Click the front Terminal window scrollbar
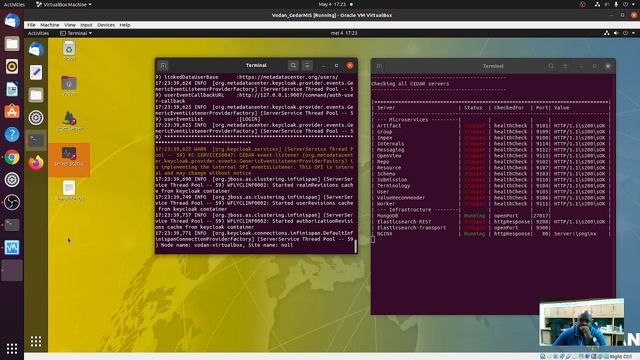This screenshot has height=360, width=640. coord(356,246)
